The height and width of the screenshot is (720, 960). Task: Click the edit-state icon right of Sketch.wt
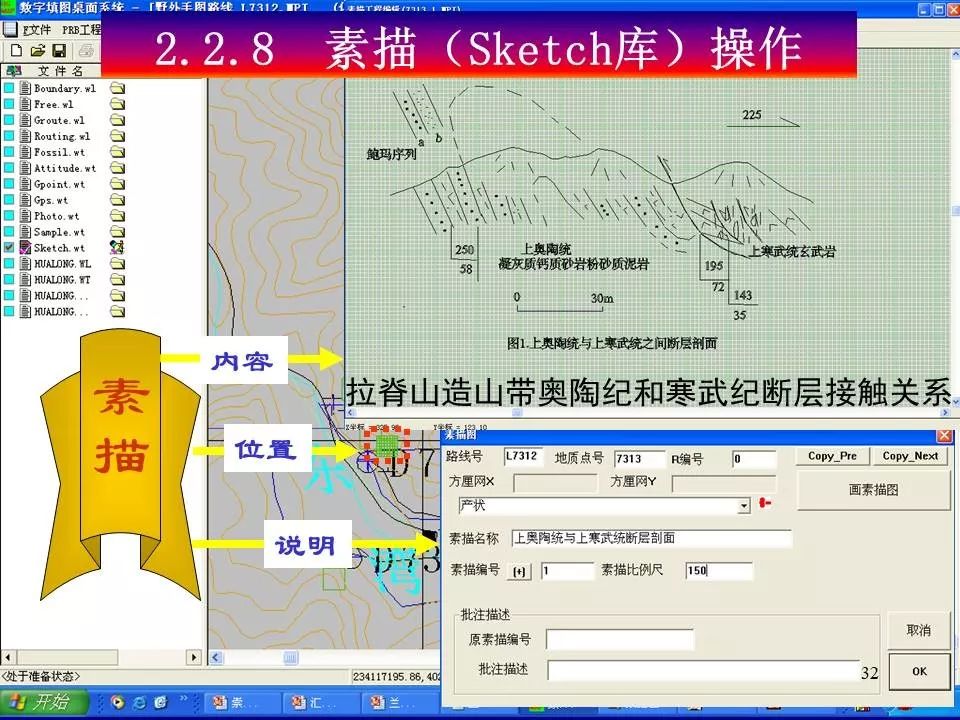point(117,247)
